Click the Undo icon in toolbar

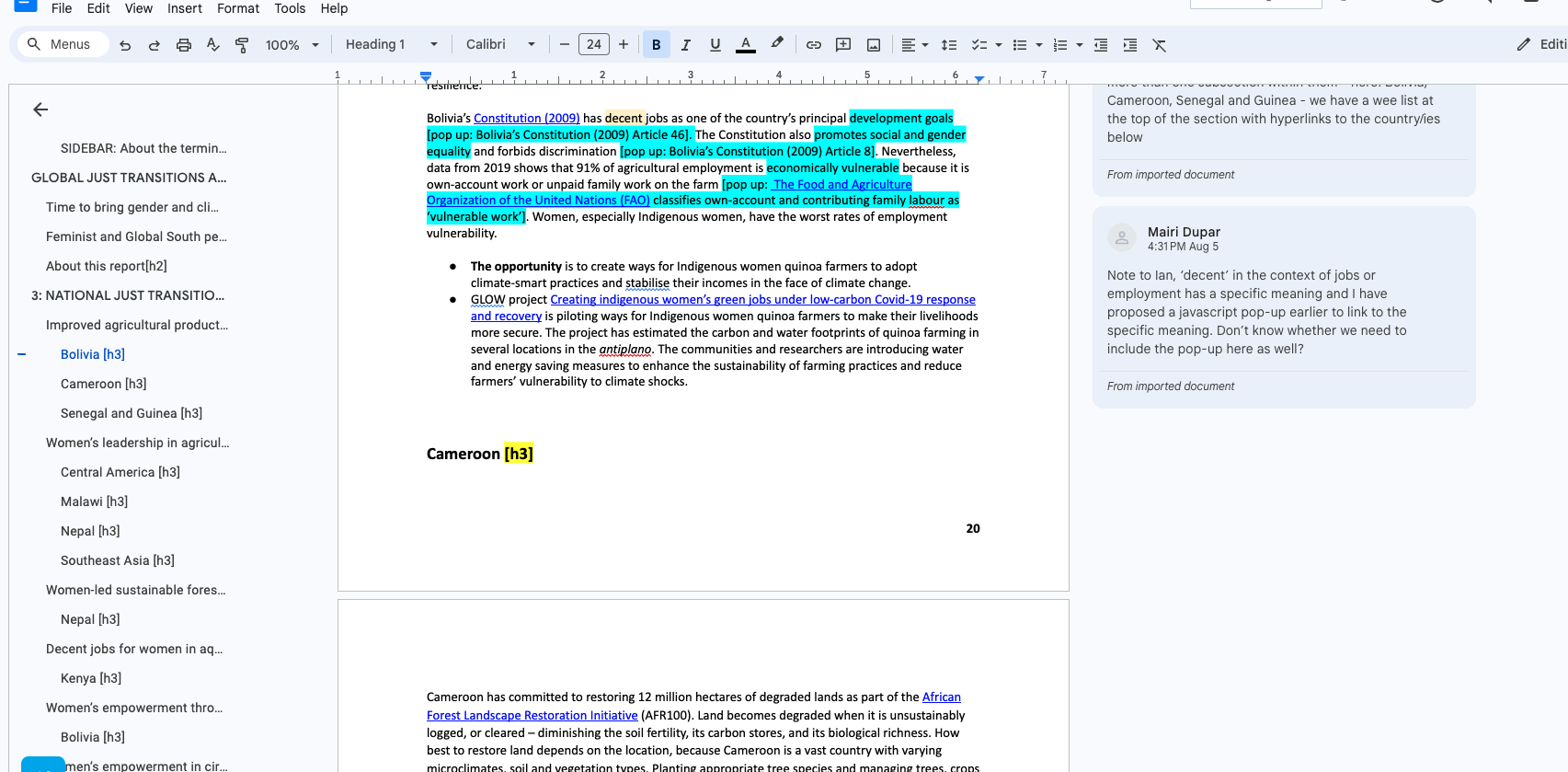(125, 45)
